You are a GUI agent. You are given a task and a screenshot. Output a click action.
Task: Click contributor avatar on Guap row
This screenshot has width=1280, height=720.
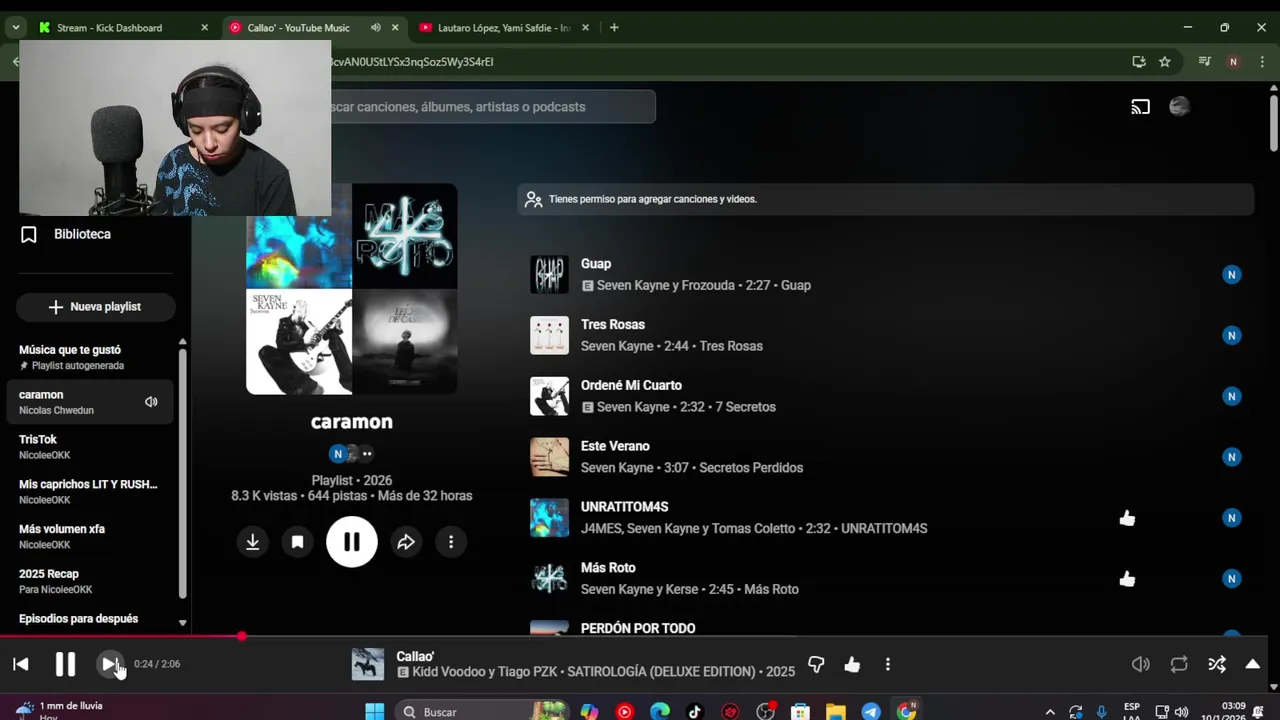[1232, 275]
